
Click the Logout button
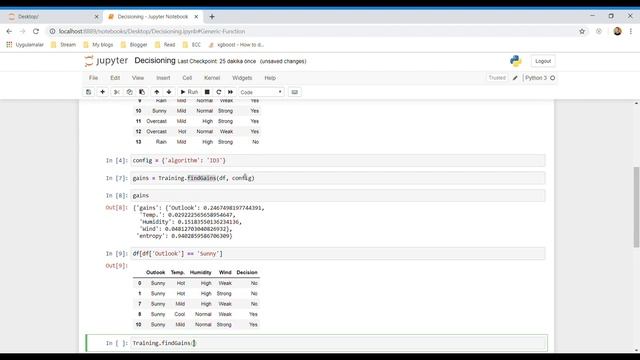pos(543,61)
